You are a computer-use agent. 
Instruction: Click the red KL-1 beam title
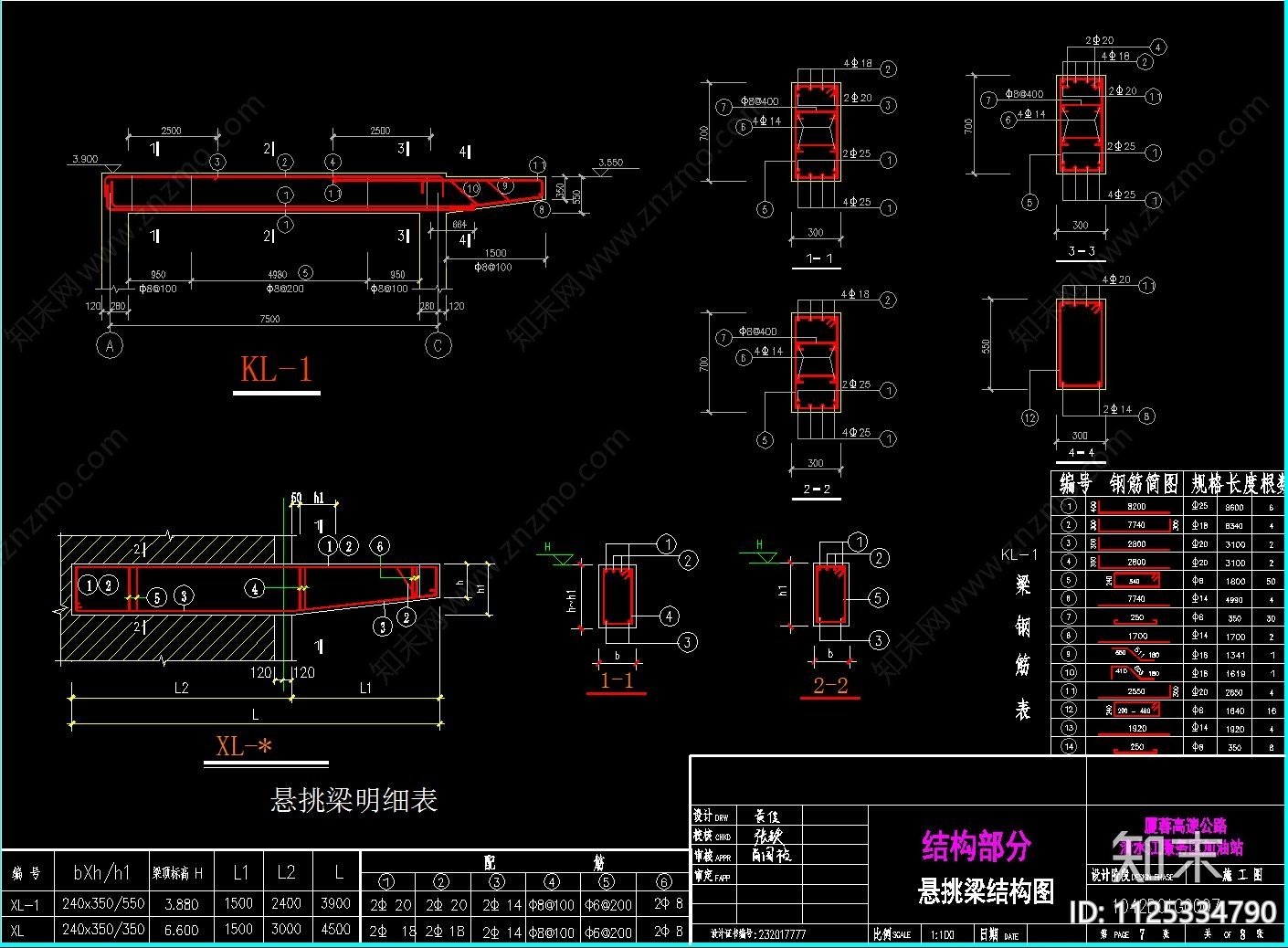[277, 369]
